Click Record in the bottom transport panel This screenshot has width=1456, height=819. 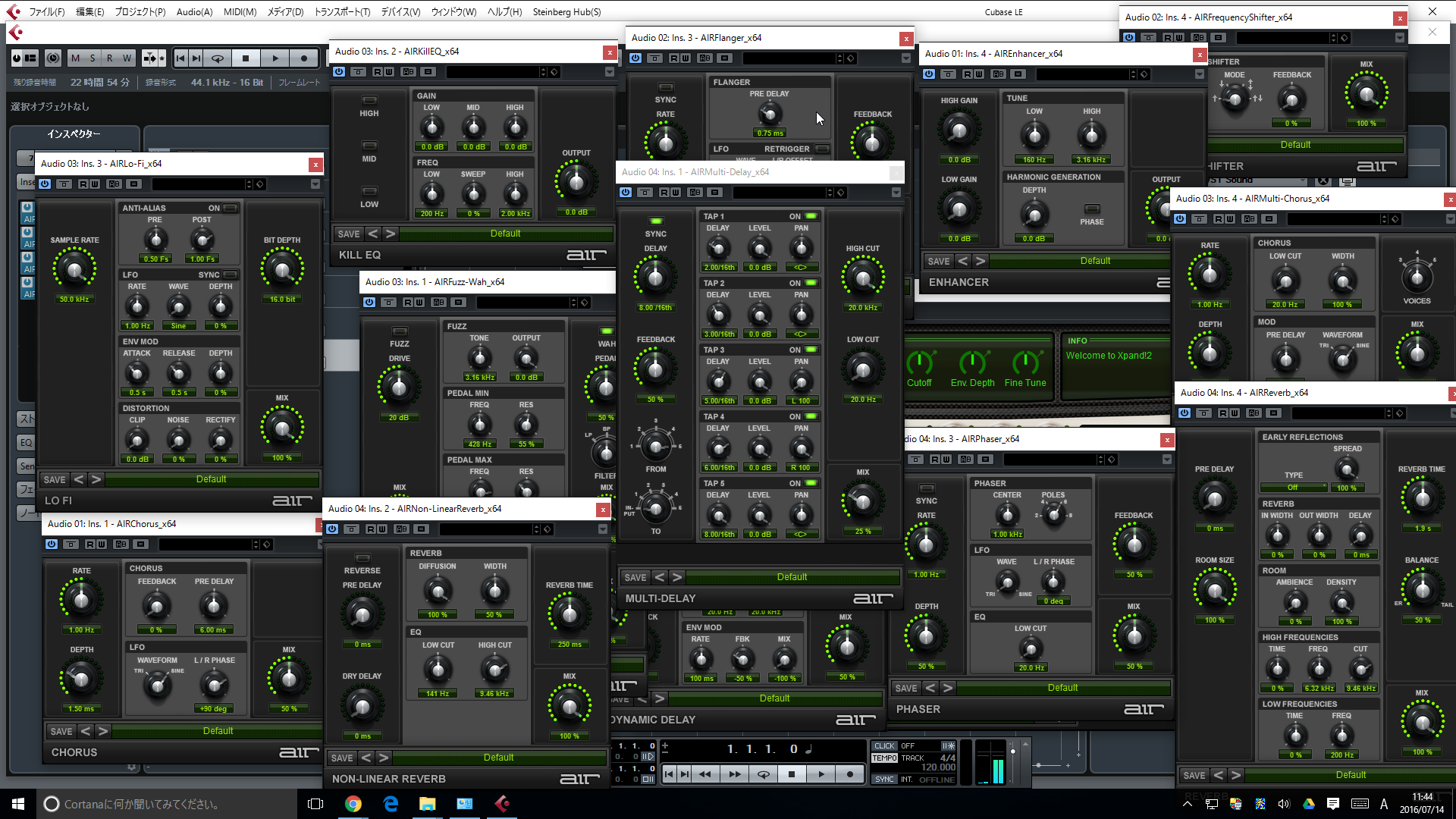(x=850, y=774)
